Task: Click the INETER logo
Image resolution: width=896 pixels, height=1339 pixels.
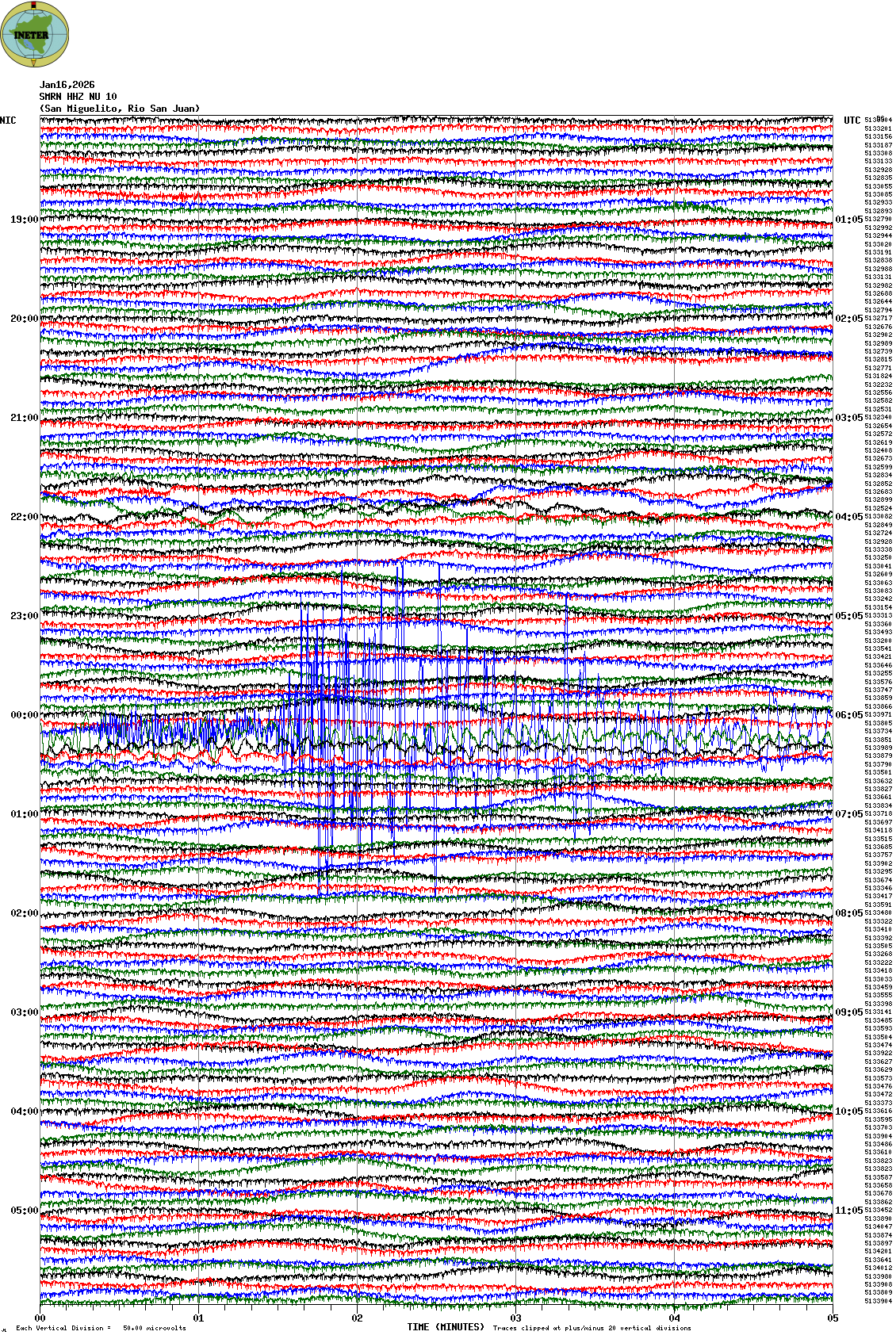Action: pyautogui.click(x=35, y=35)
